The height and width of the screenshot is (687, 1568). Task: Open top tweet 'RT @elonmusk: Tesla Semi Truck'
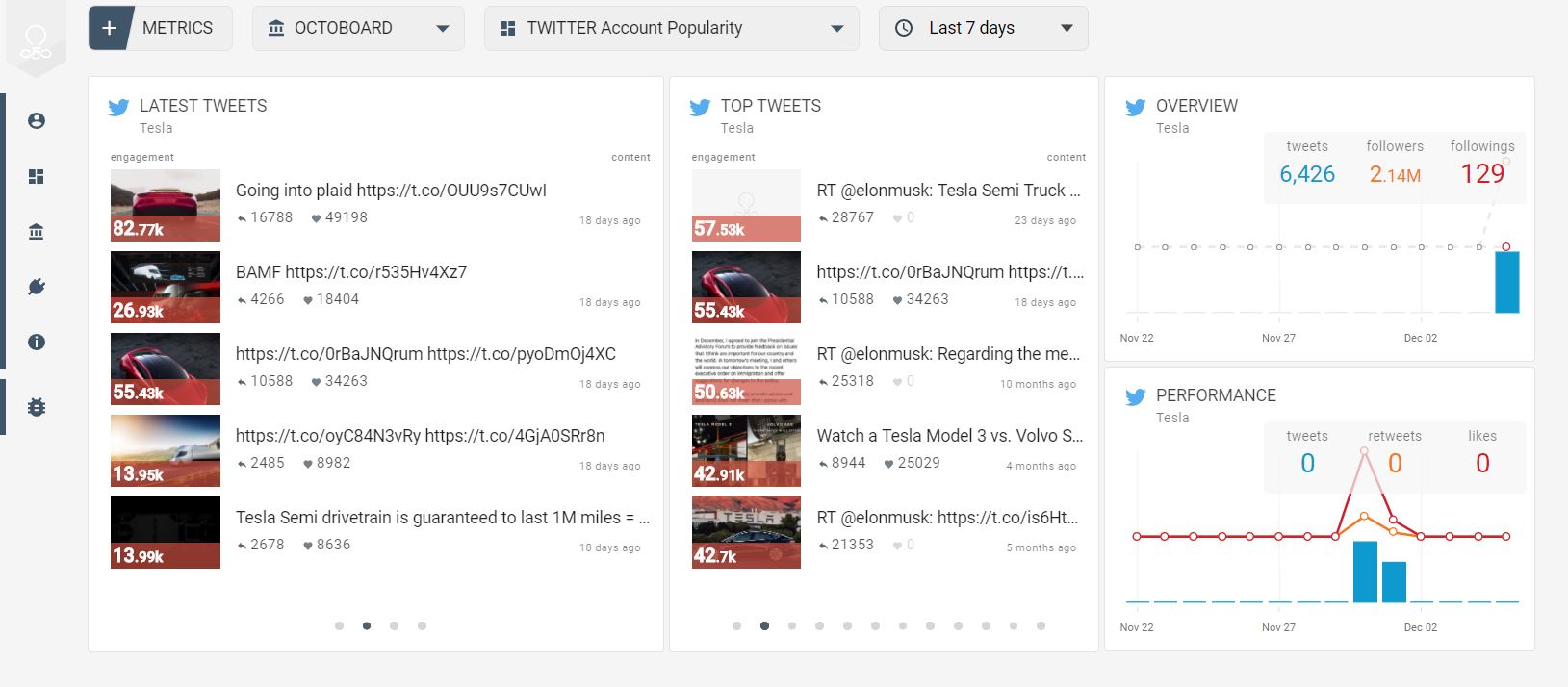[948, 191]
